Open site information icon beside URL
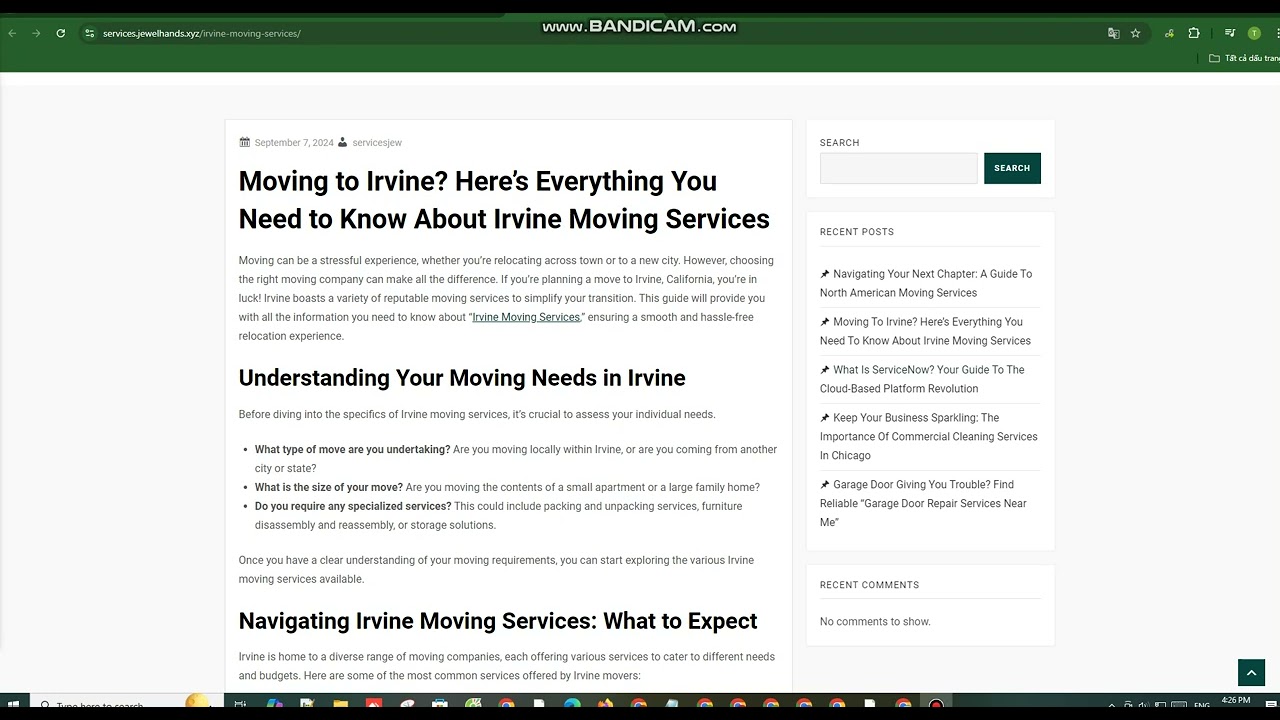 89,33
